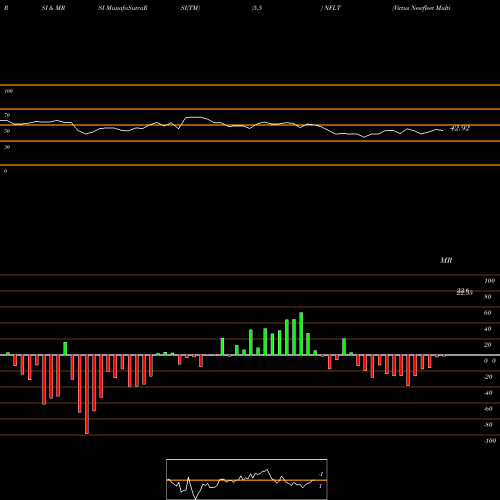
Task: Click the MR axis label '-100'
Action: [x=489, y=441]
